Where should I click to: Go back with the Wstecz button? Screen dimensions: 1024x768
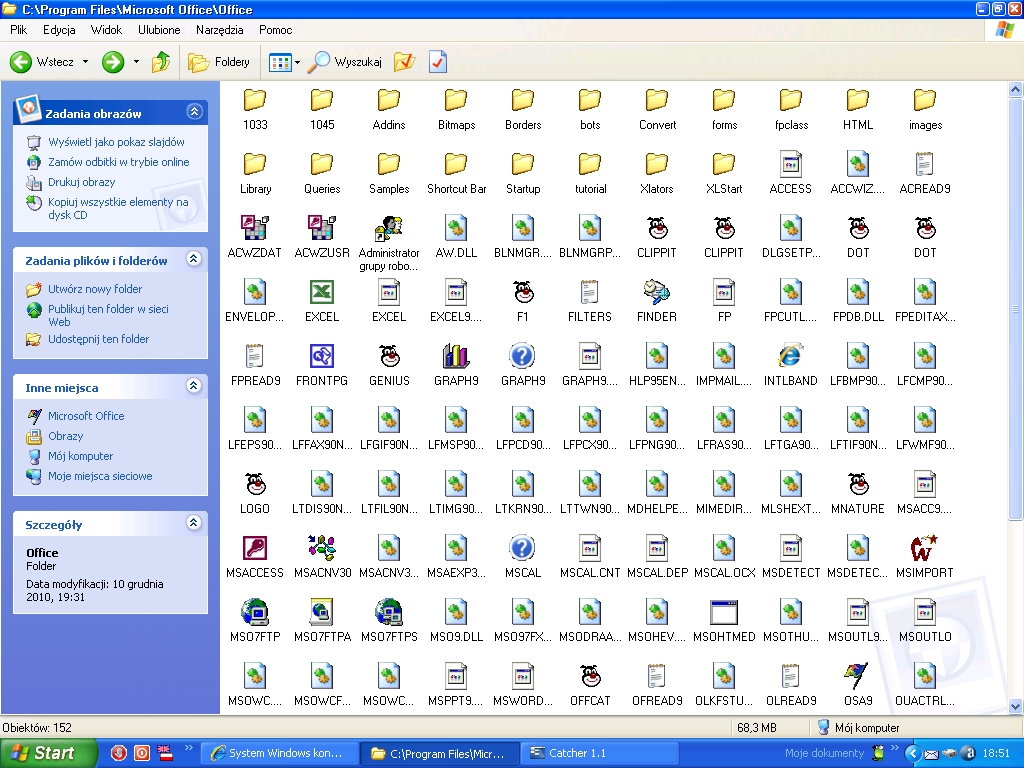(42, 62)
